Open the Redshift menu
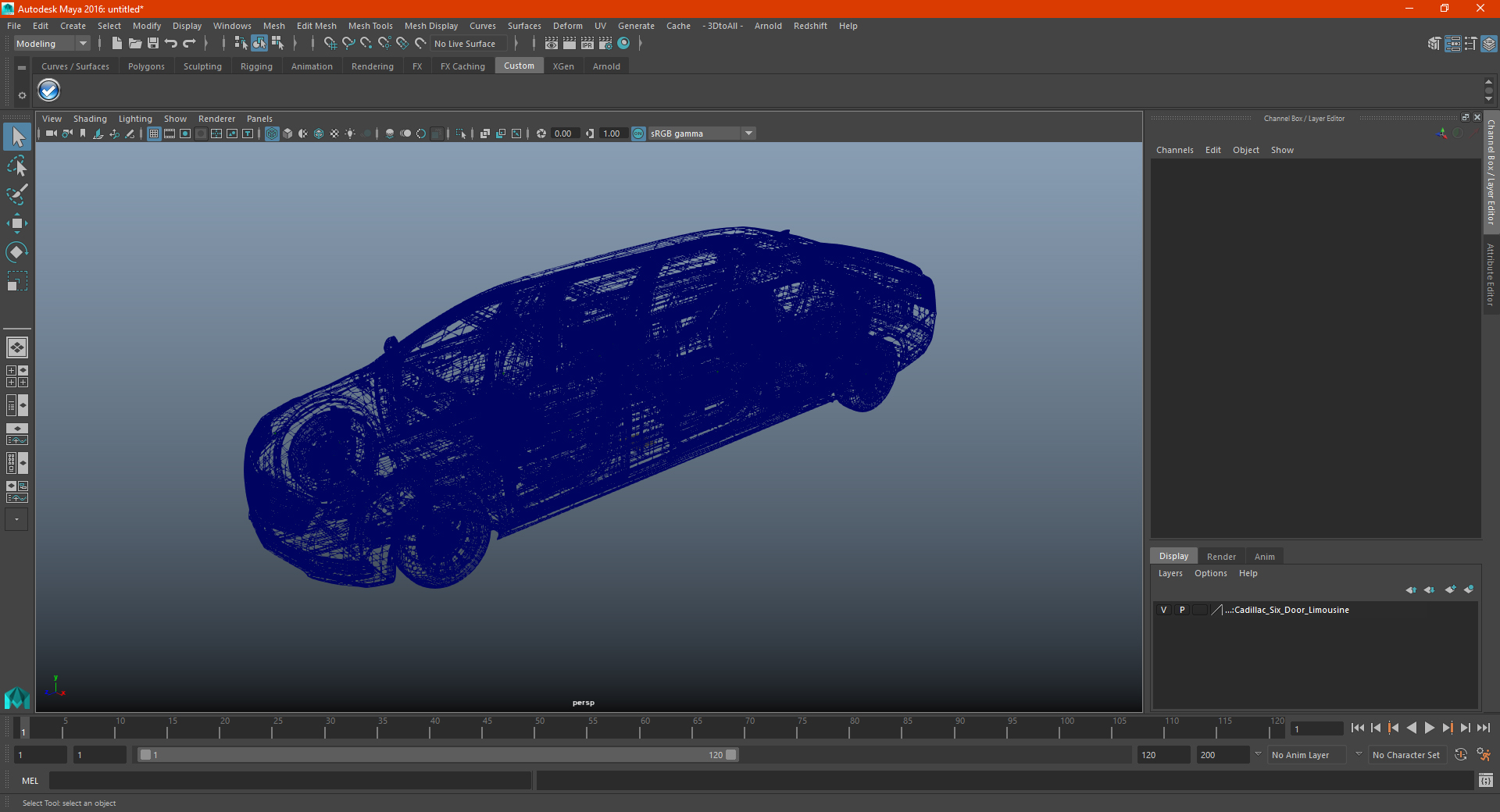The width and height of the screenshot is (1500, 812). coord(810,26)
